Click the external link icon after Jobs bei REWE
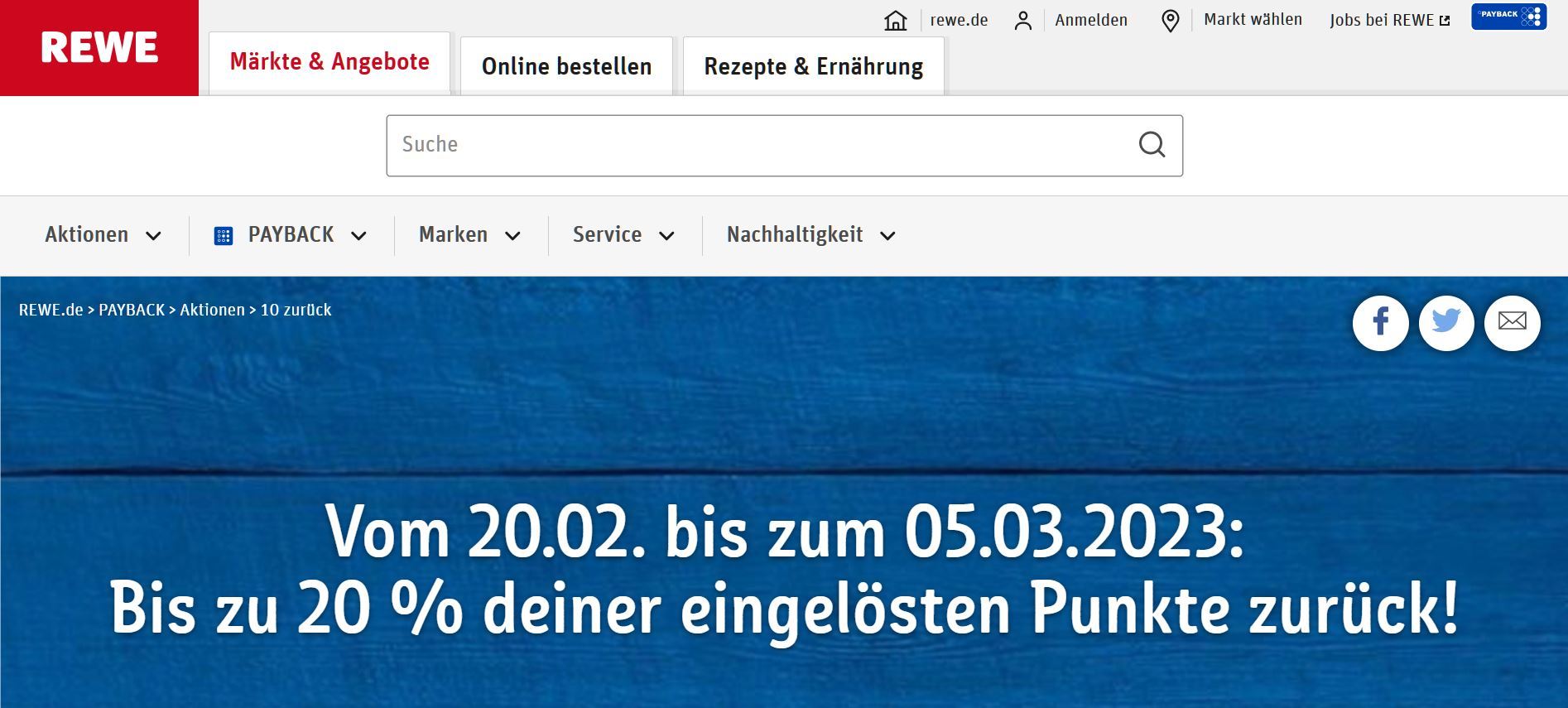 tap(1445, 21)
